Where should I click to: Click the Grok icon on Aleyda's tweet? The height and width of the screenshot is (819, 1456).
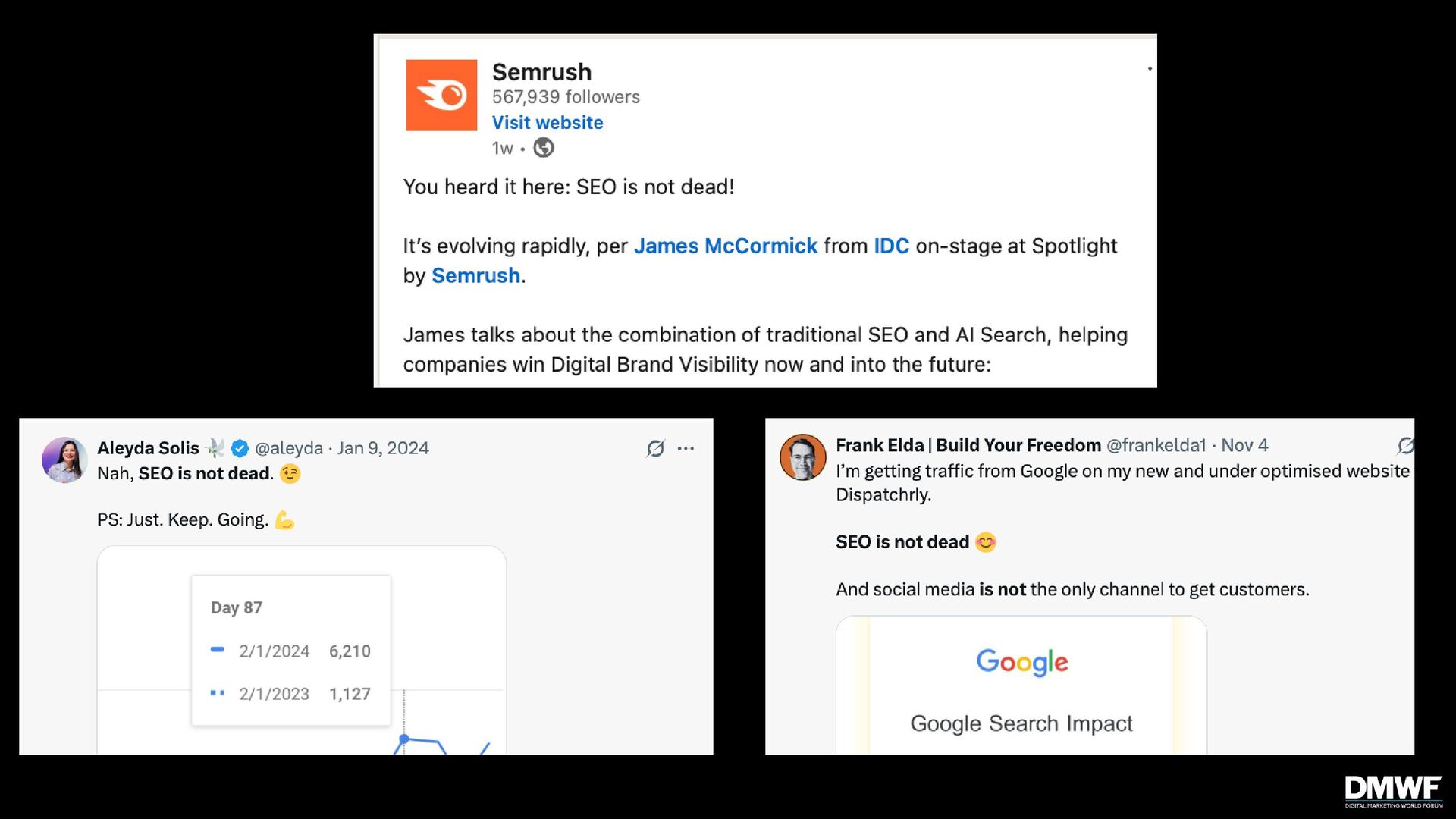coord(655,449)
